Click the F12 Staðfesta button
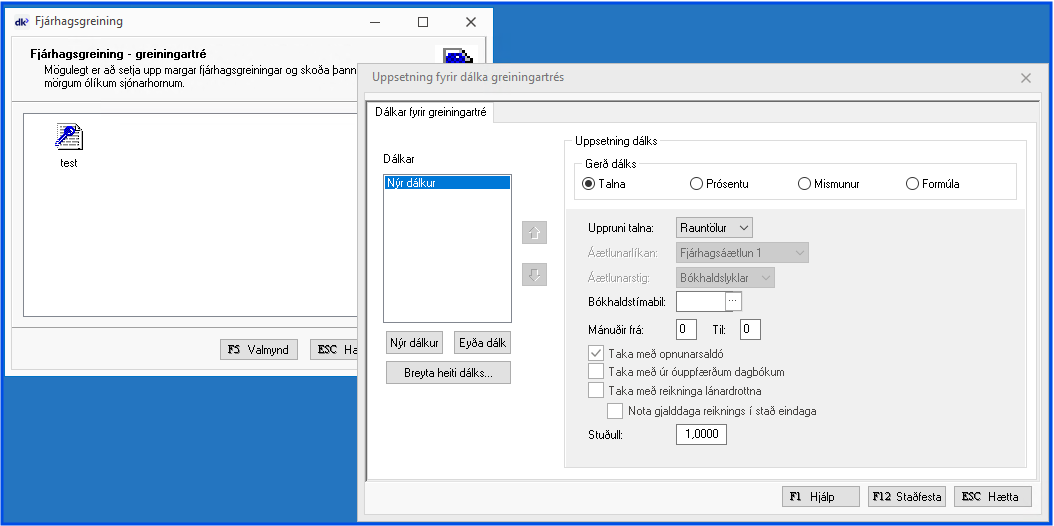 [907, 497]
